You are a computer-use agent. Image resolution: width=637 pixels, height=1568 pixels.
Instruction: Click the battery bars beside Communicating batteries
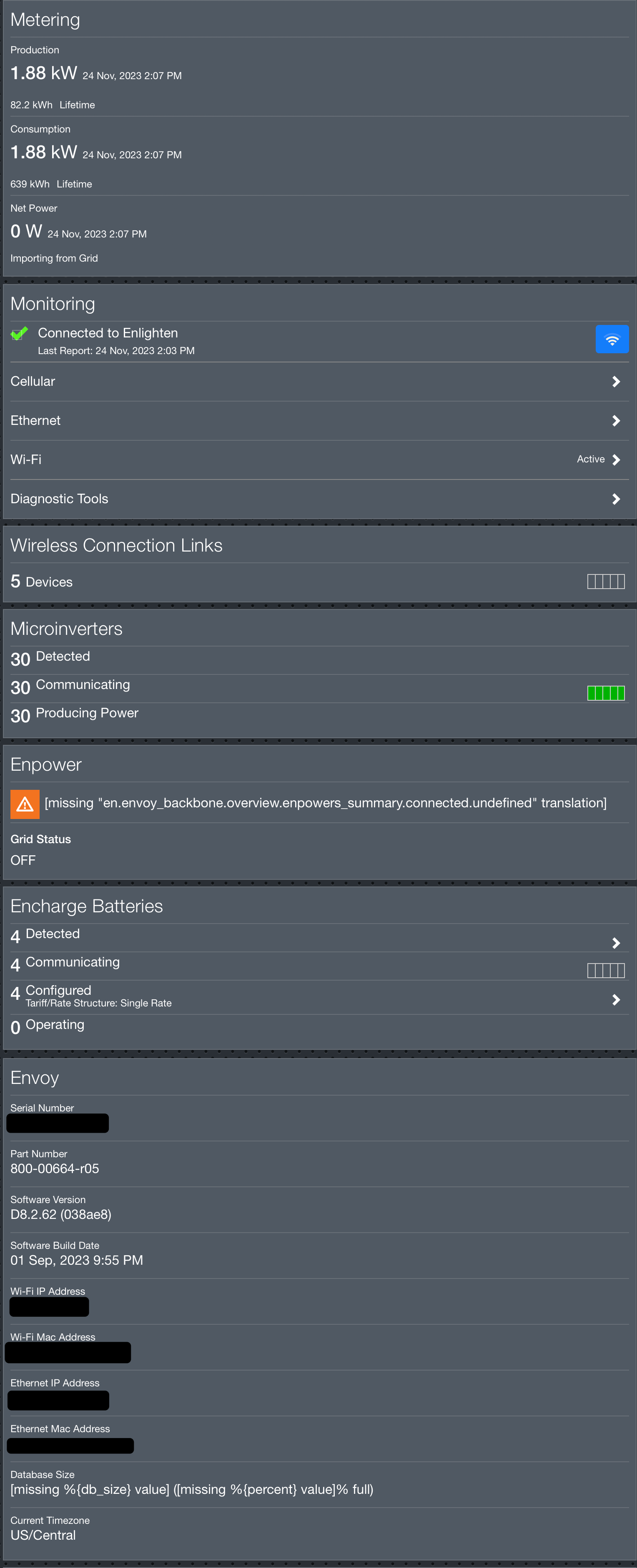[605, 970]
